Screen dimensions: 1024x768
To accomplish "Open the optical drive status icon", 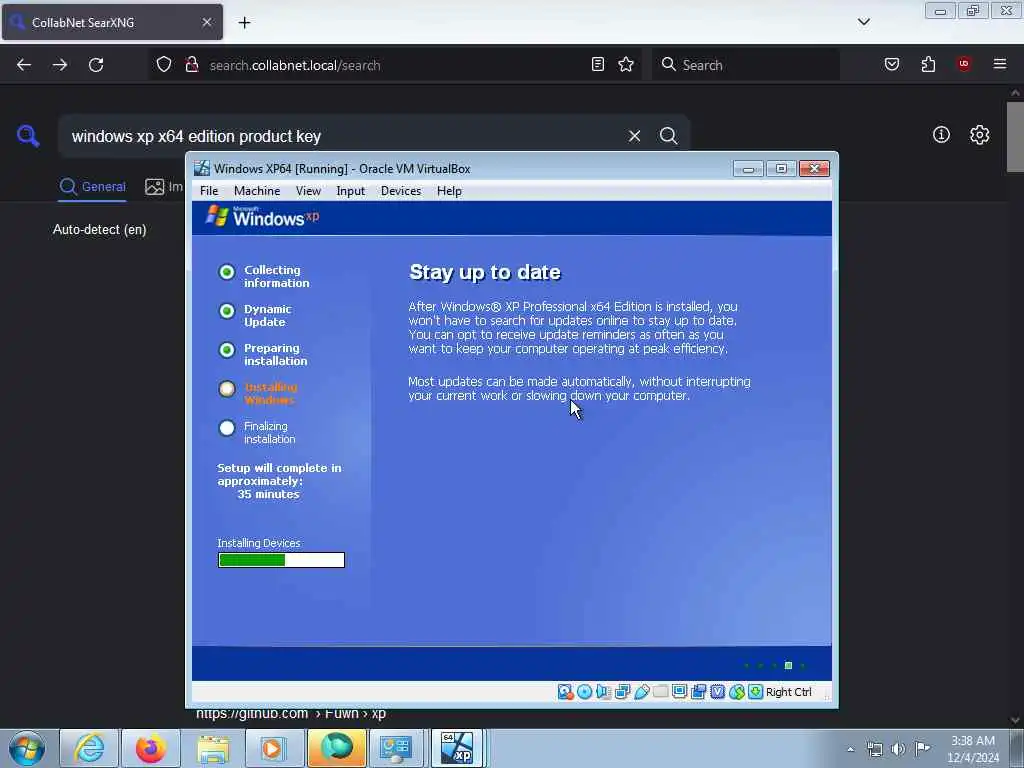I will (x=584, y=692).
